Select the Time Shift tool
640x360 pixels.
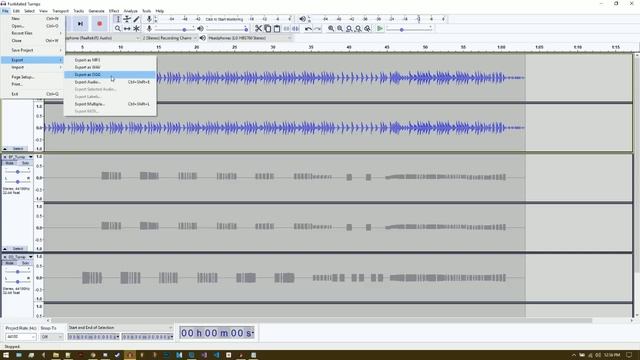tap(127, 29)
